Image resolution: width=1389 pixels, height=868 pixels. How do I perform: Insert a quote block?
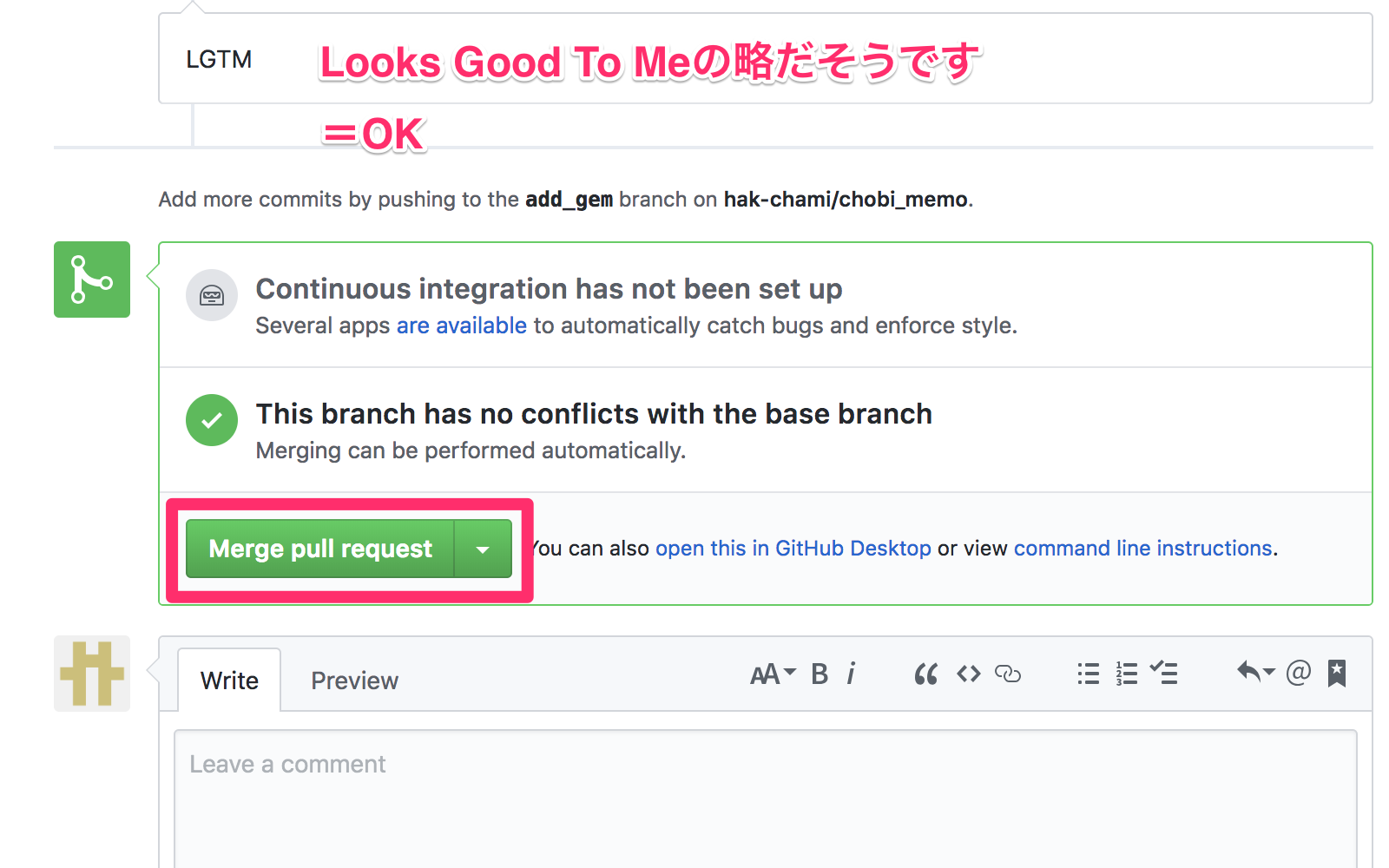coord(925,674)
